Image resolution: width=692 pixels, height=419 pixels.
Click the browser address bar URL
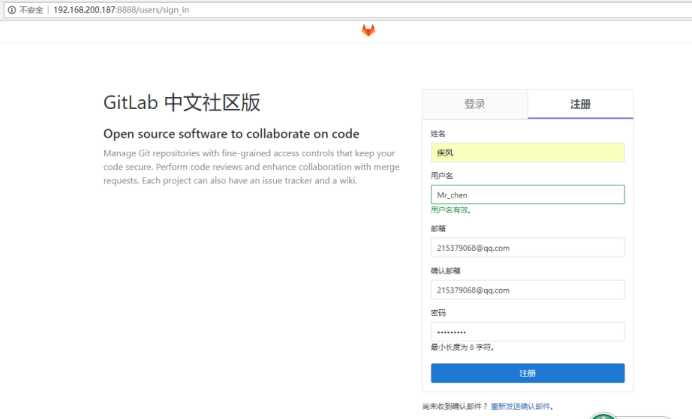pos(121,10)
